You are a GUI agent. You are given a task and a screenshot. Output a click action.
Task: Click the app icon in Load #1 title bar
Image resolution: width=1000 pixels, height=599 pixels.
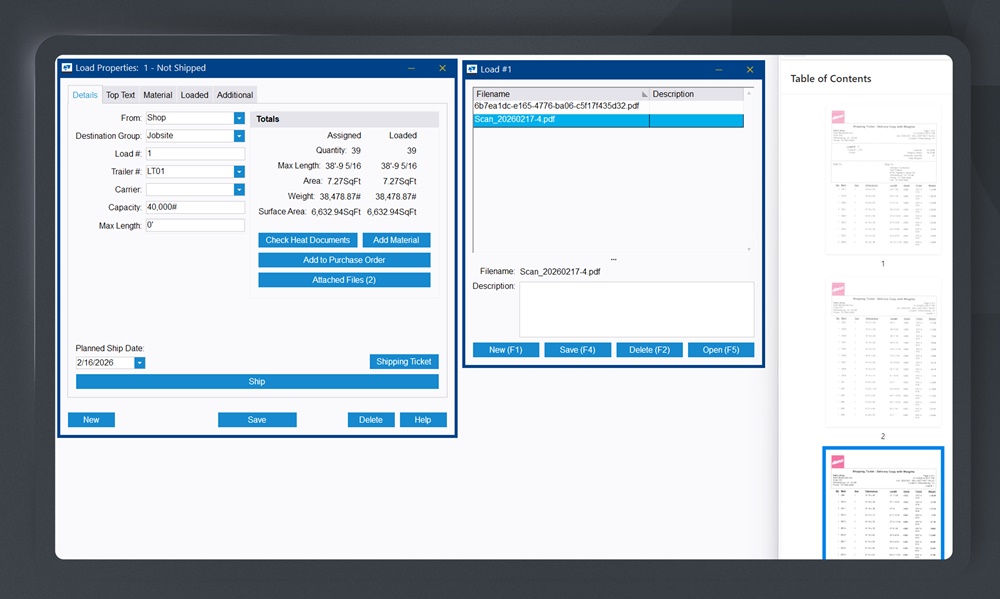tap(472, 69)
